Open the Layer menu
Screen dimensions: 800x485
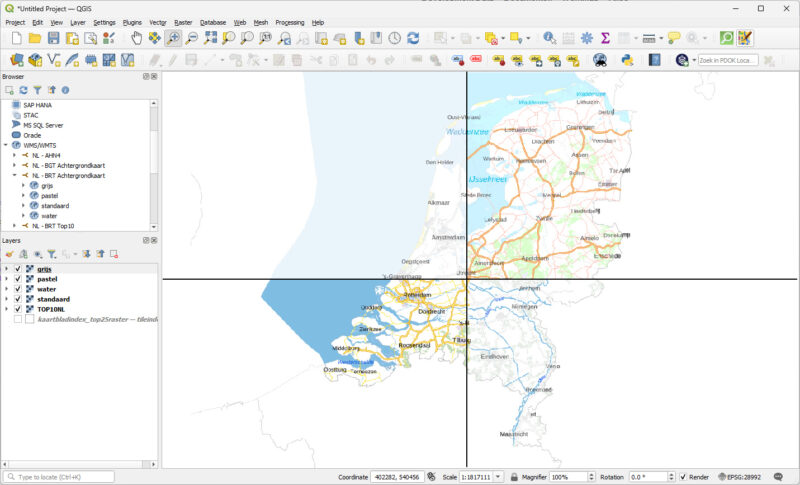pos(78,22)
